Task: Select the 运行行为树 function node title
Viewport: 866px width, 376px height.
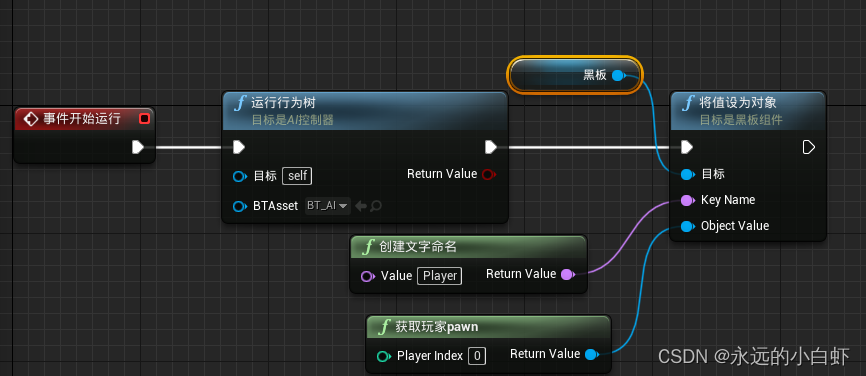Action: (283, 103)
